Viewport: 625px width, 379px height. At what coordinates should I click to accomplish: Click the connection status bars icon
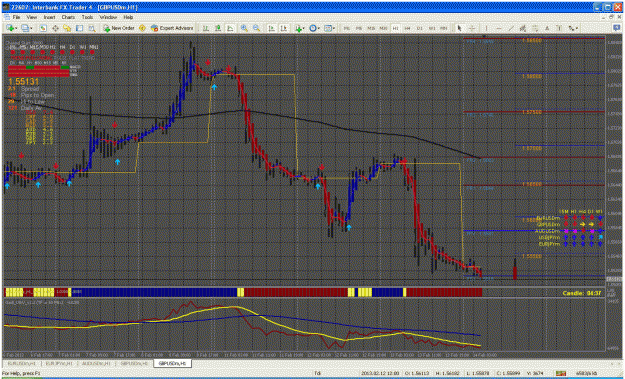coord(561,374)
